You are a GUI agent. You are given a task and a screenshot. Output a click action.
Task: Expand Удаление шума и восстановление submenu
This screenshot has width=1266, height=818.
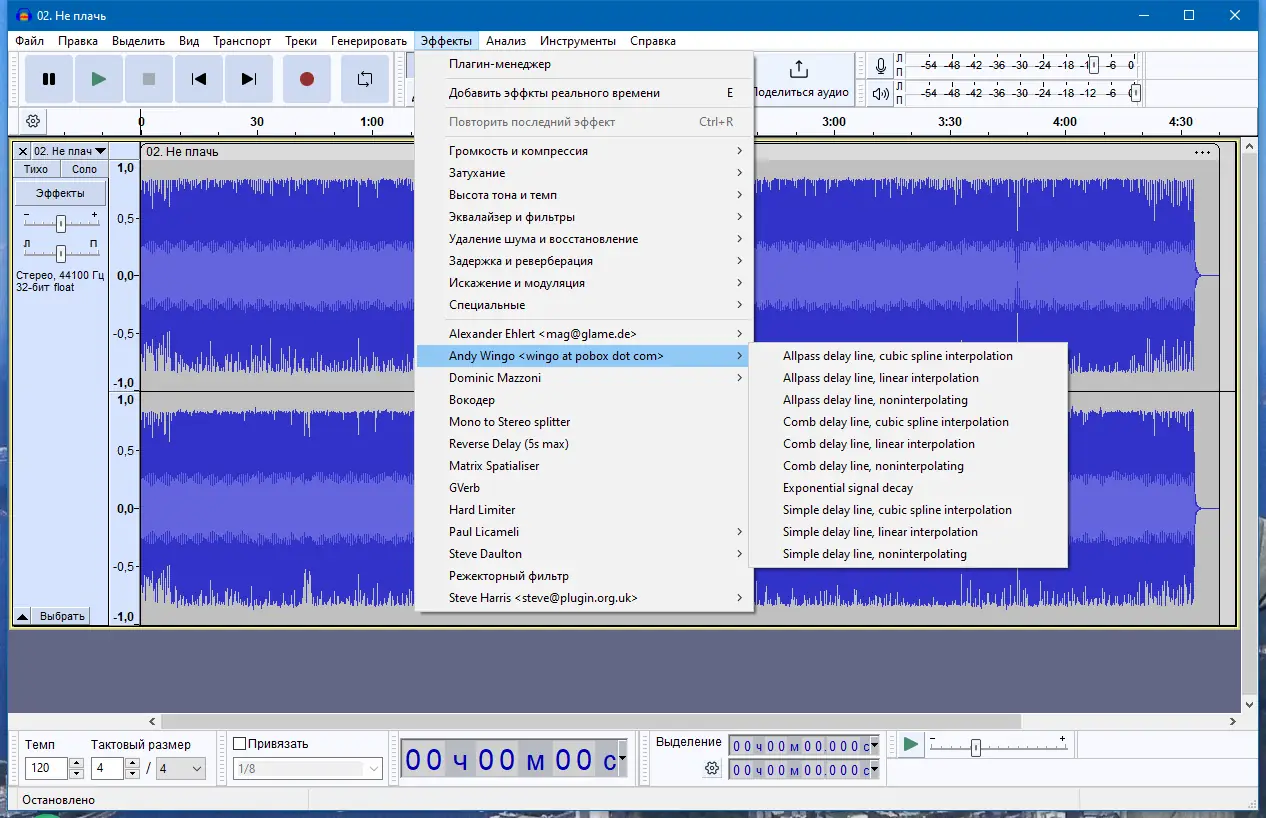pyautogui.click(x=584, y=239)
